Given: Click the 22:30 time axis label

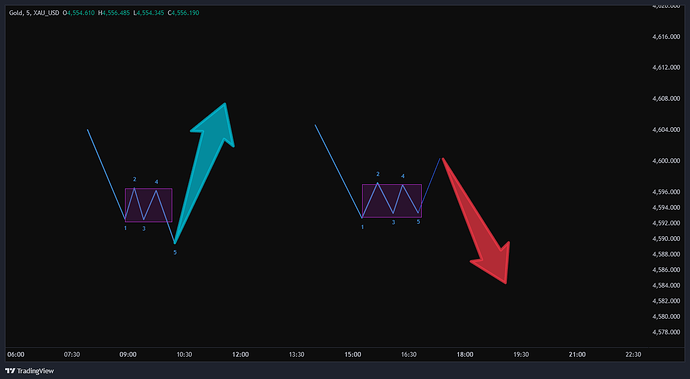Looking at the screenshot, I should [x=633, y=355].
